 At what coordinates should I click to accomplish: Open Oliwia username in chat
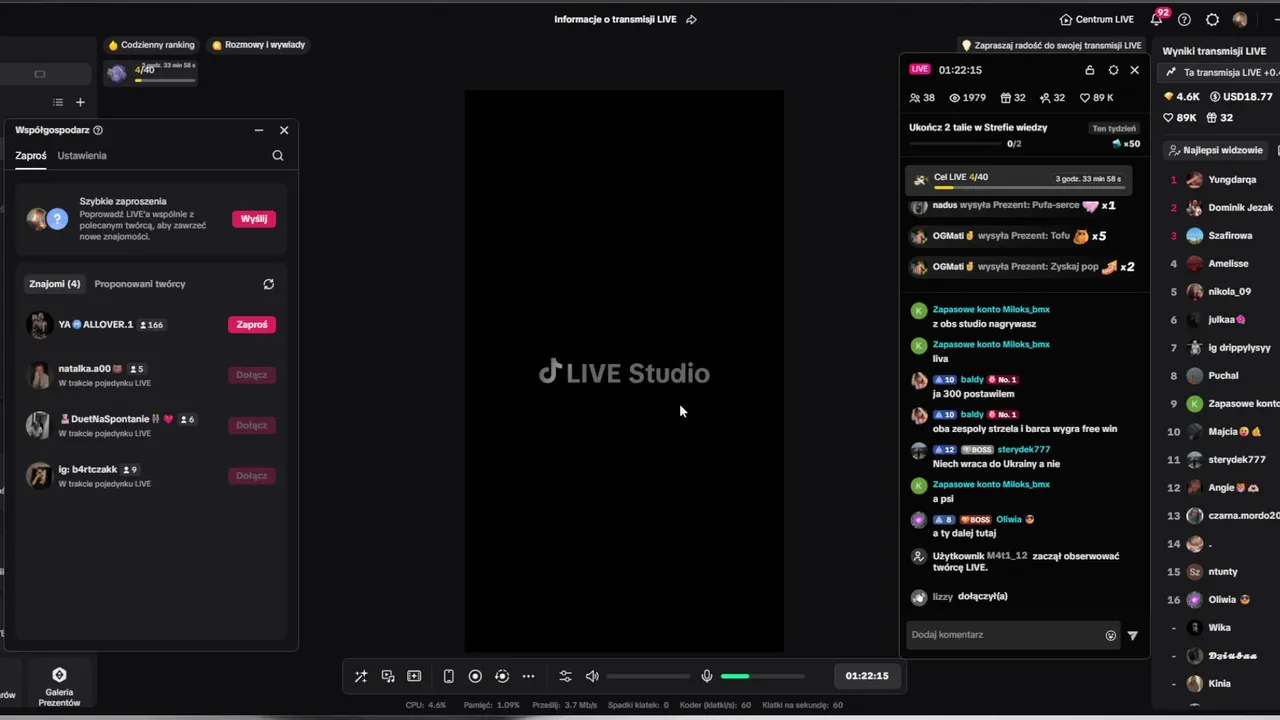click(x=1009, y=520)
